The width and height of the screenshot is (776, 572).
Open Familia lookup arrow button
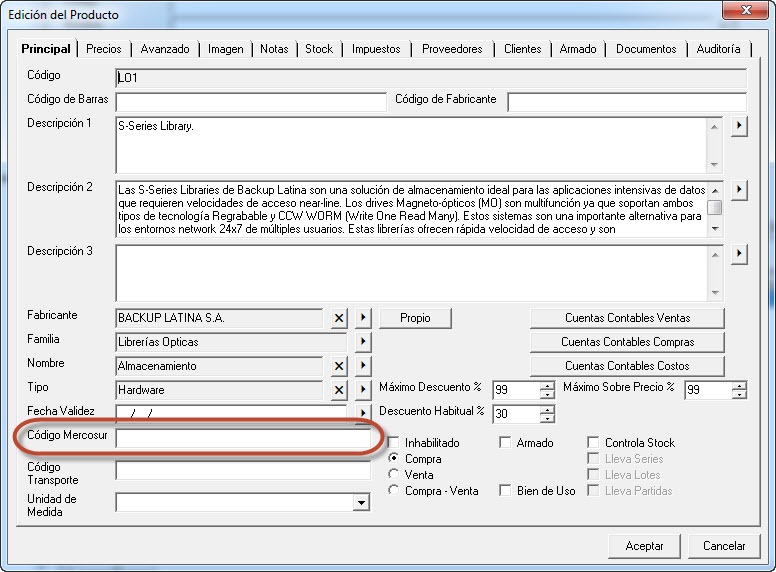(363, 341)
